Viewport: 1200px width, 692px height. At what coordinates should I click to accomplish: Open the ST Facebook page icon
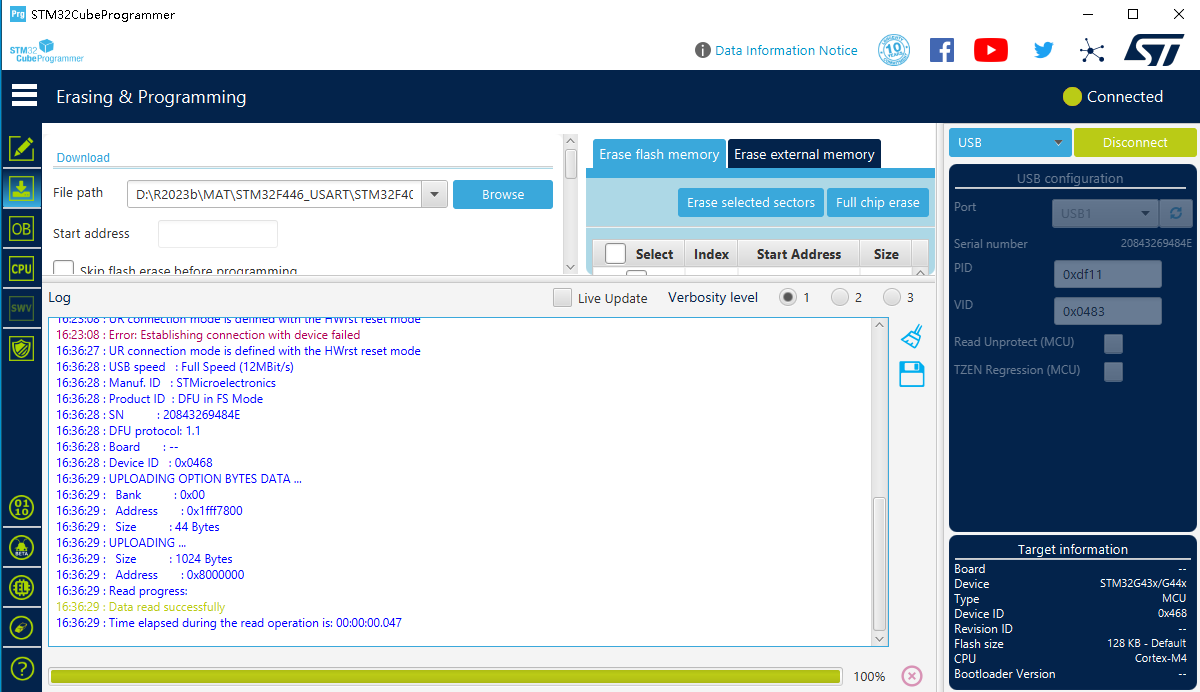pos(942,50)
